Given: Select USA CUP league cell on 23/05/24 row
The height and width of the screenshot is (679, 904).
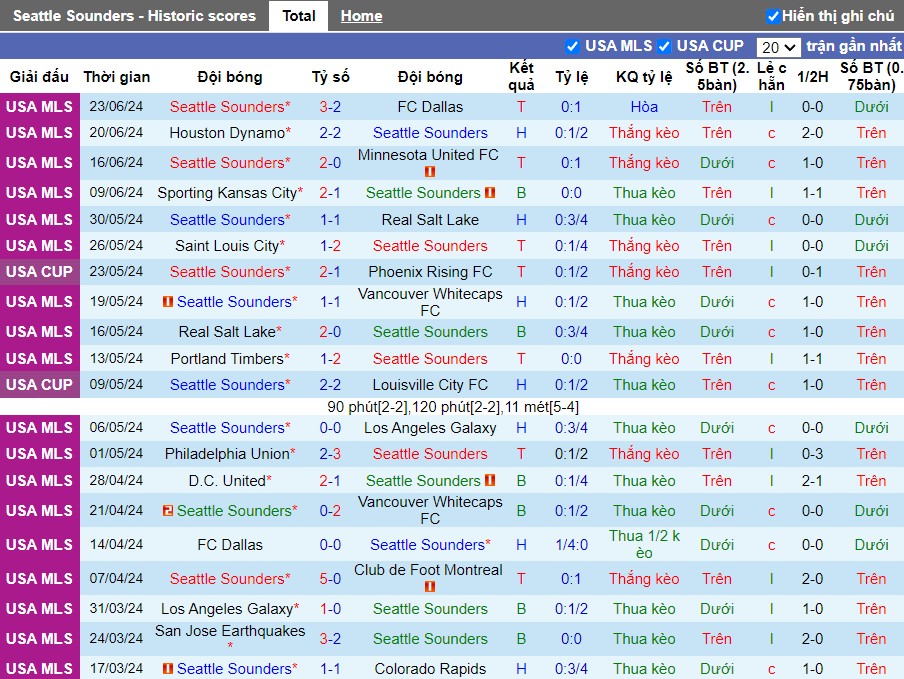Looking at the screenshot, I should (x=40, y=271).
